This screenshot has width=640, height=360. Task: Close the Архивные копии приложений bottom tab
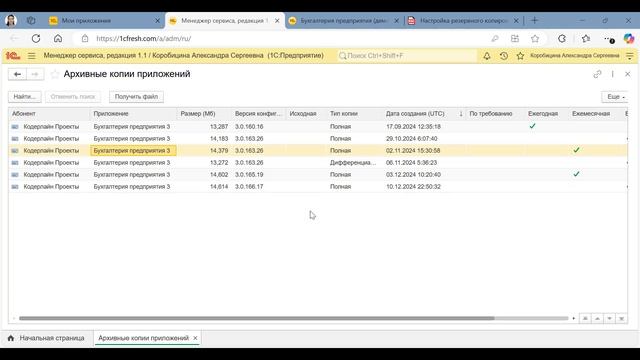pos(195,338)
